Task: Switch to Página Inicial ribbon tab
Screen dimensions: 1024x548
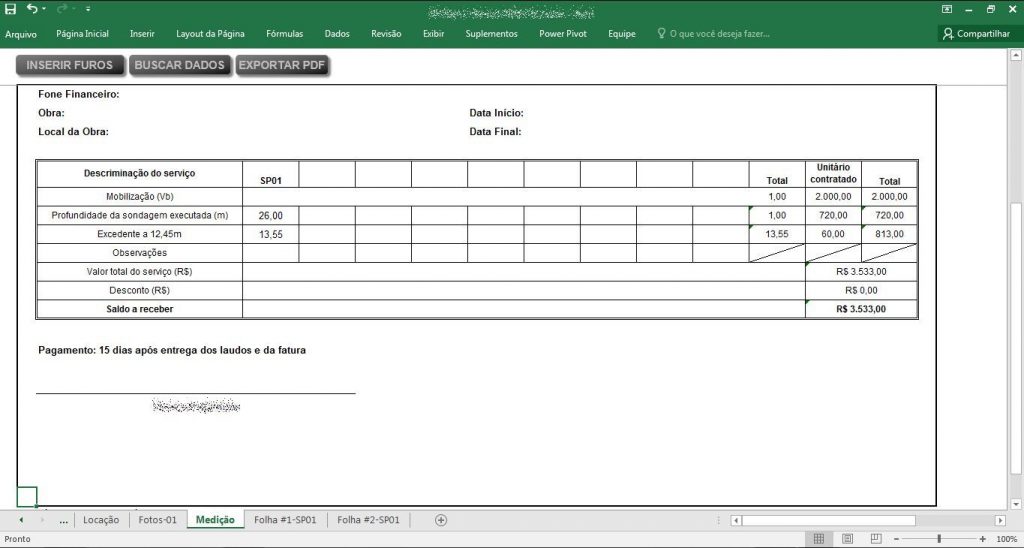Action: [82, 34]
